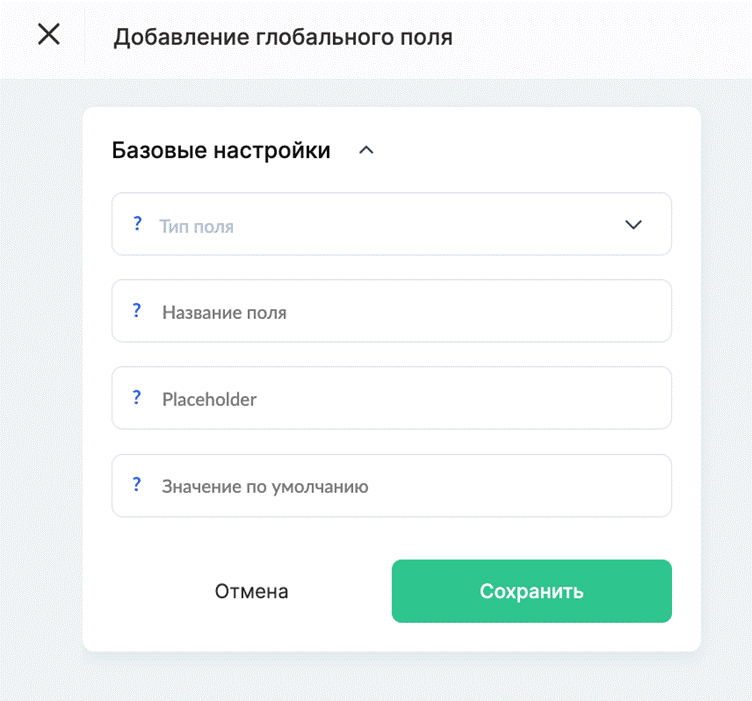752x701 pixels.
Task: Collapse 'Базовые настройки' using the up chevron
Action: (x=366, y=151)
